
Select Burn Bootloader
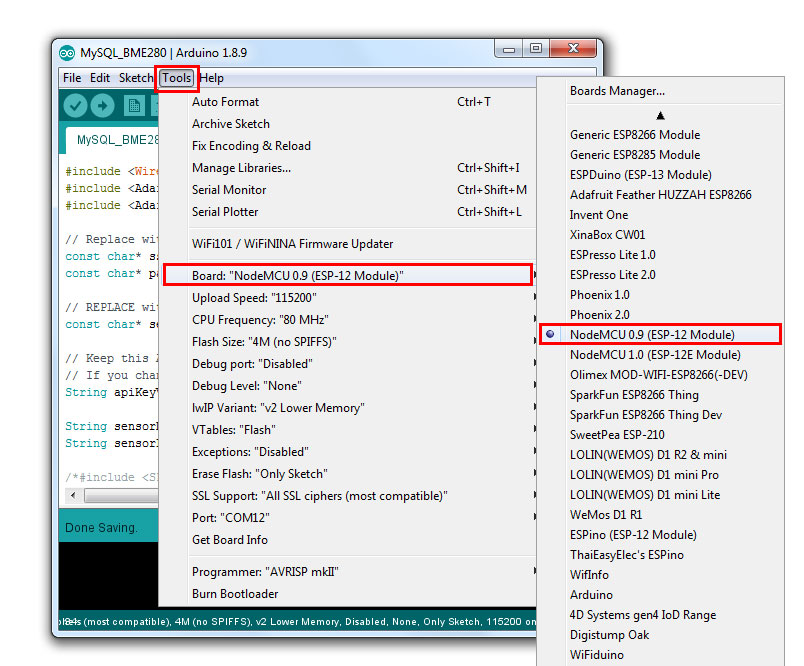pyautogui.click(x=349, y=594)
